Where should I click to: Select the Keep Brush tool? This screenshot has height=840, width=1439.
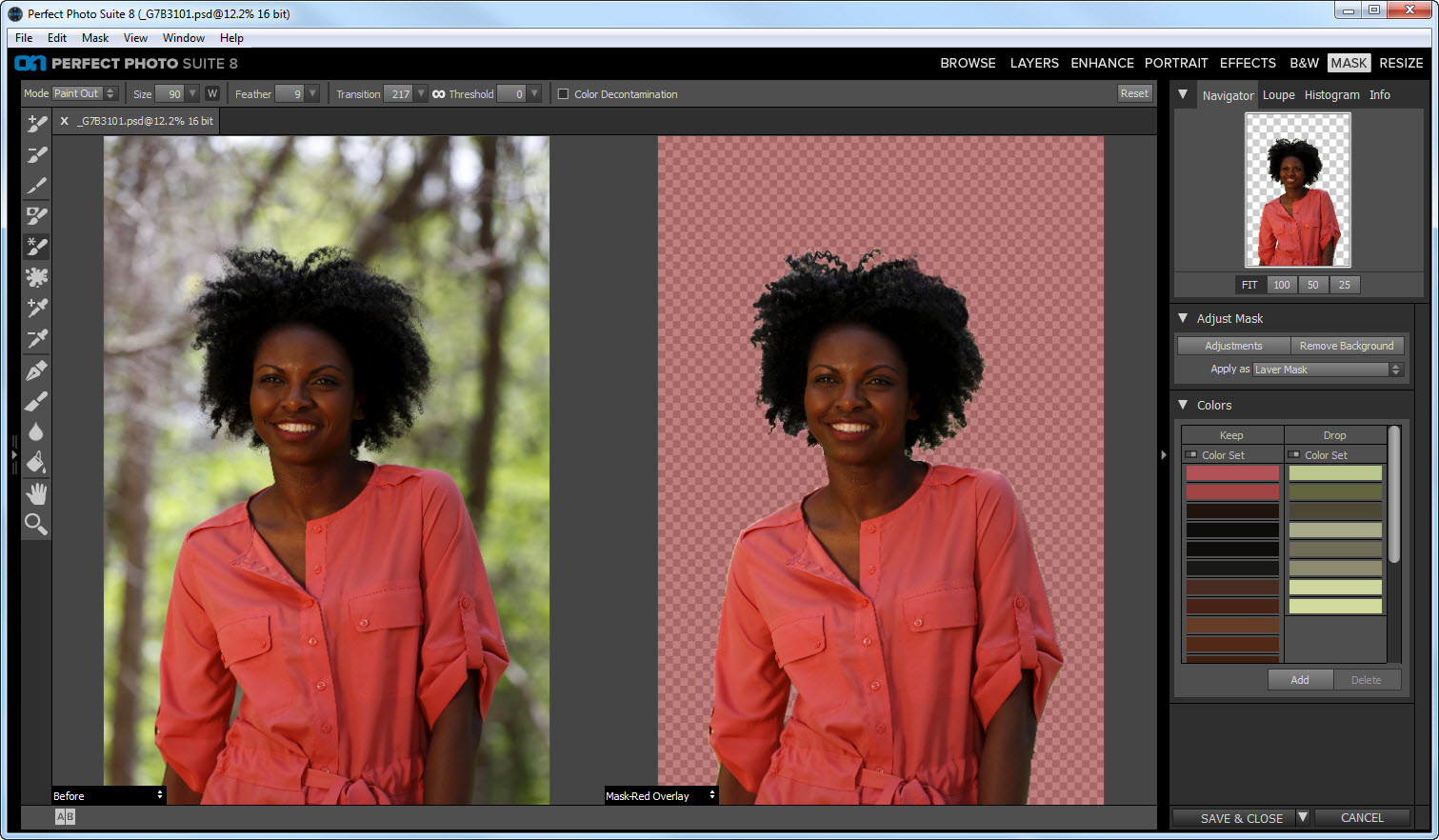click(x=36, y=124)
